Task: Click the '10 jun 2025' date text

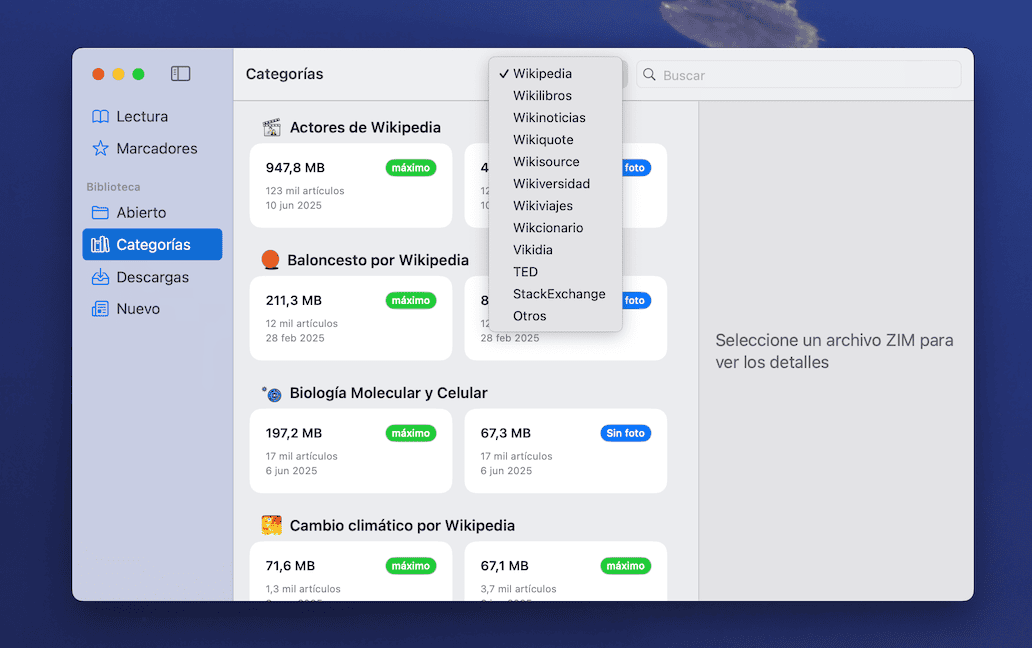Action: (x=294, y=205)
